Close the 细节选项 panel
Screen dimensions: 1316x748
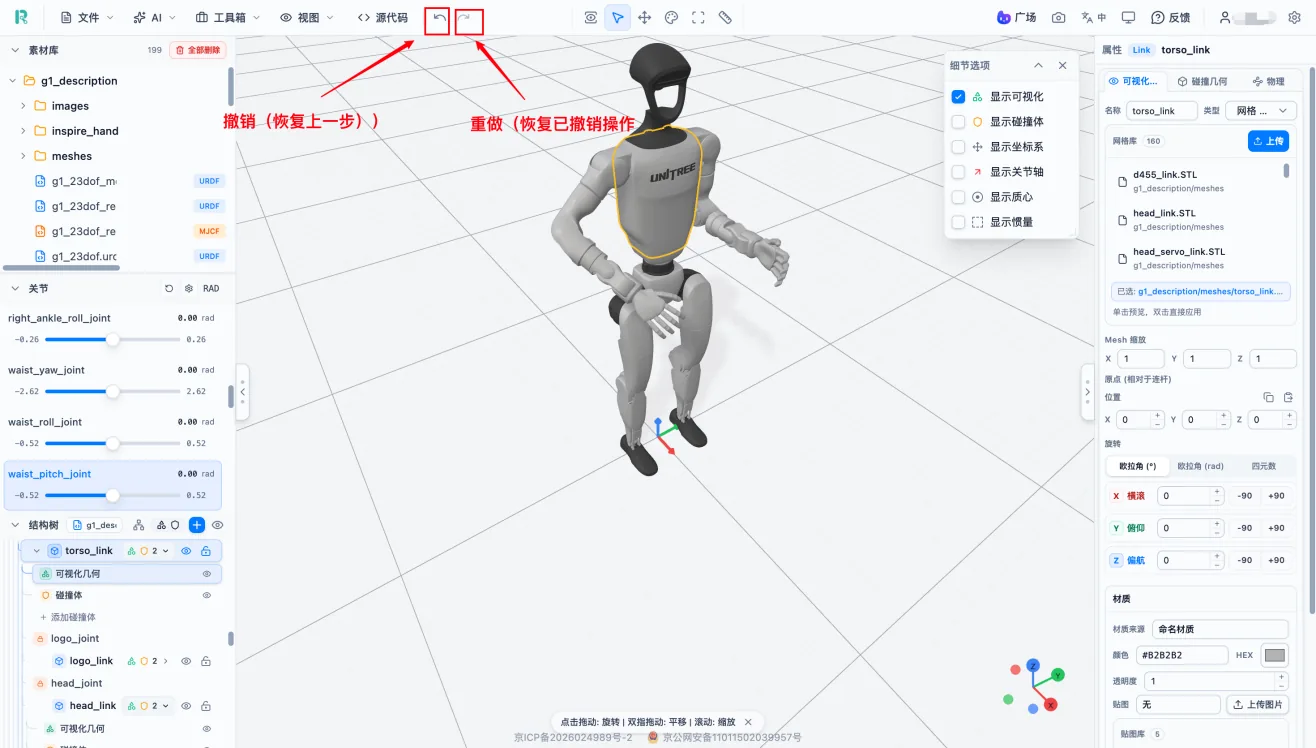tap(1062, 65)
